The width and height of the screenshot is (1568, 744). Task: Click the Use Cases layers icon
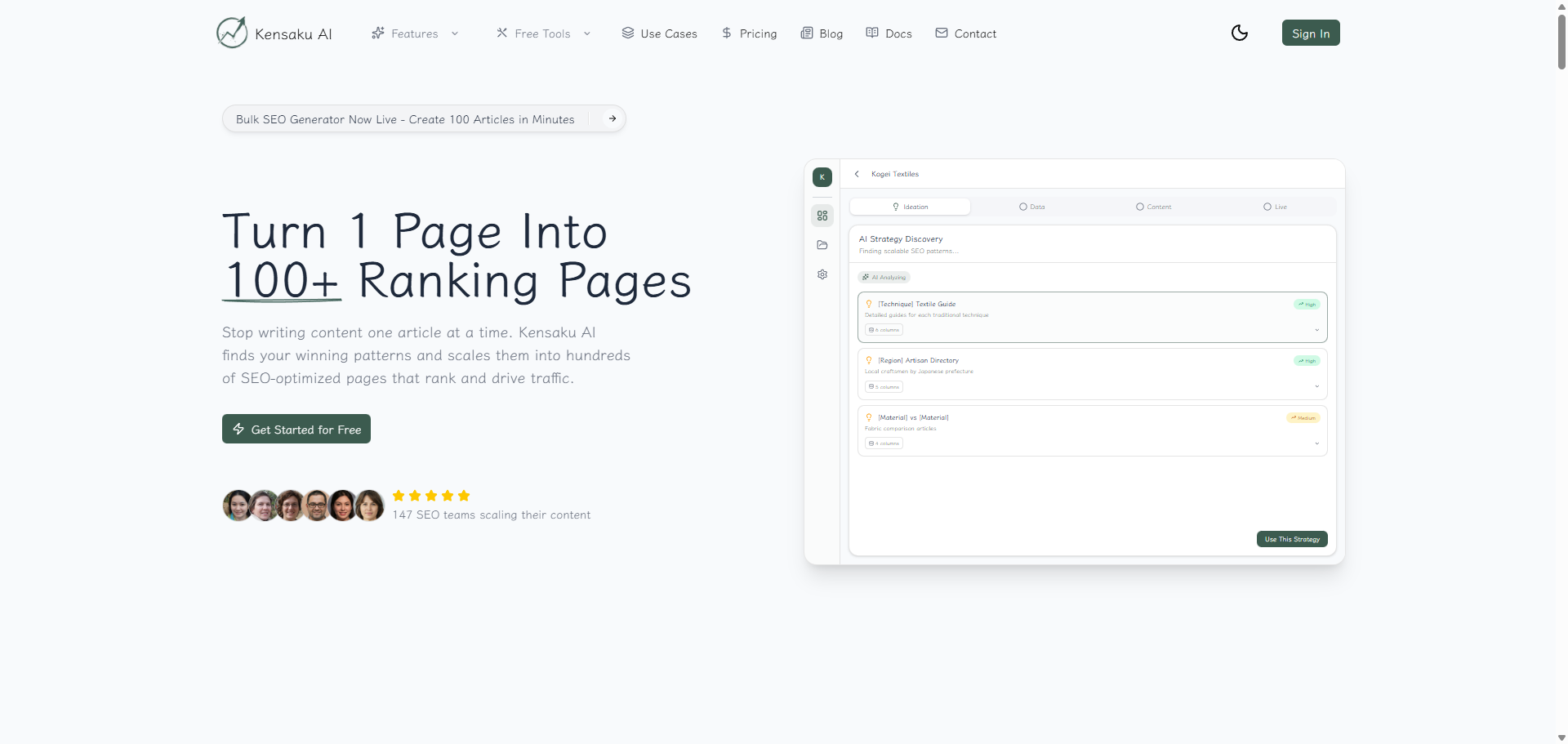tap(628, 33)
